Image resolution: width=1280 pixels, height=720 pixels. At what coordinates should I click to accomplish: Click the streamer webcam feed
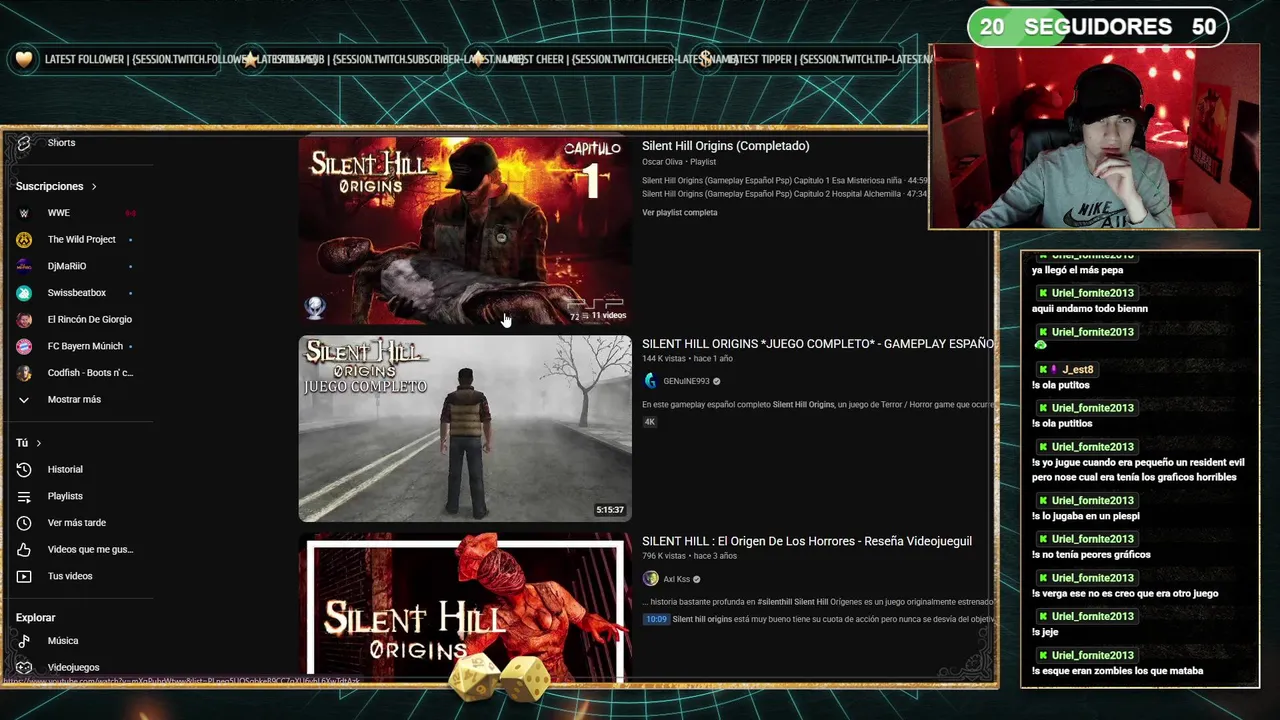coord(1095,137)
